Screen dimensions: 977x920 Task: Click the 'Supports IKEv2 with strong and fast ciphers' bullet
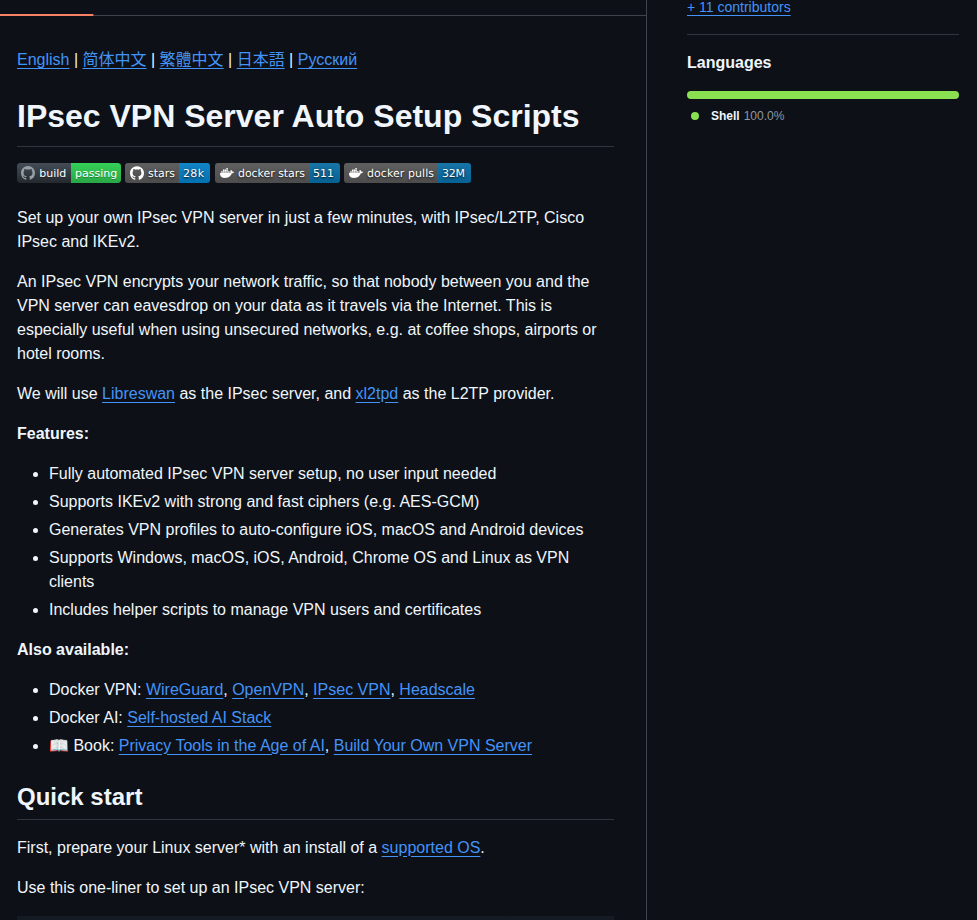coord(264,502)
